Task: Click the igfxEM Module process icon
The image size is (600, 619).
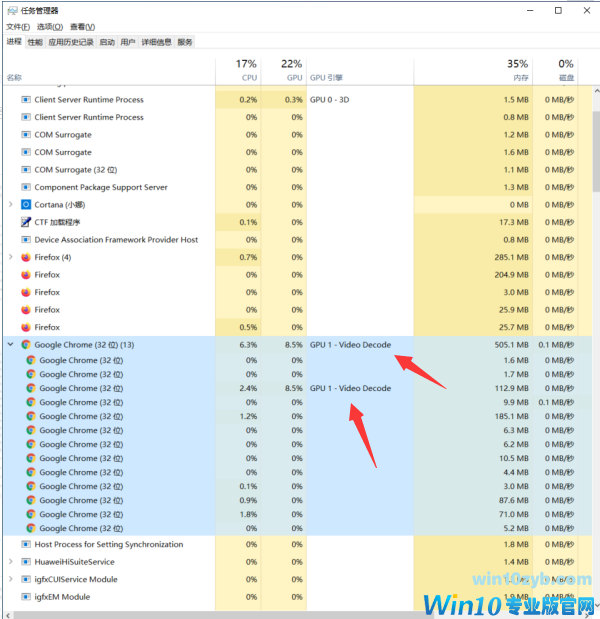Action: coord(26,596)
